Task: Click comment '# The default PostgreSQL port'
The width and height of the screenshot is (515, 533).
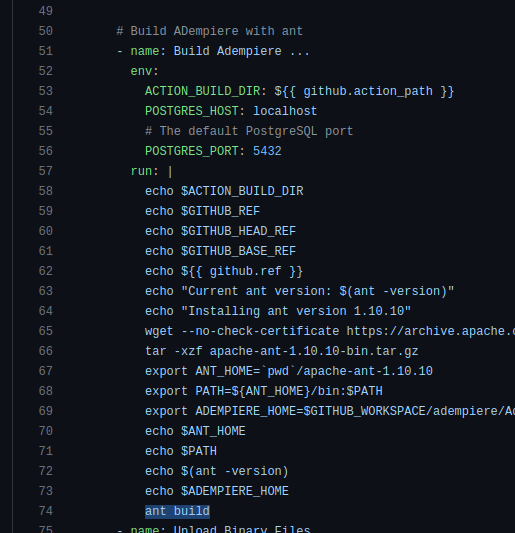Action: [x=249, y=131]
